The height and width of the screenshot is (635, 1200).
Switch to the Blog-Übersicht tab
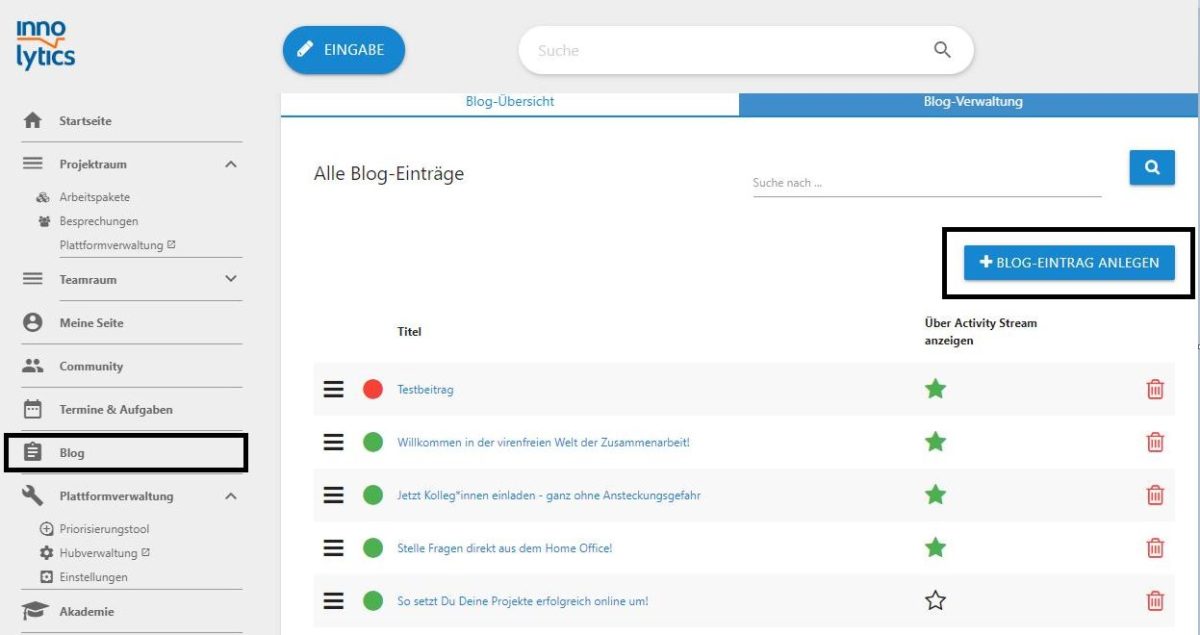click(x=508, y=101)
